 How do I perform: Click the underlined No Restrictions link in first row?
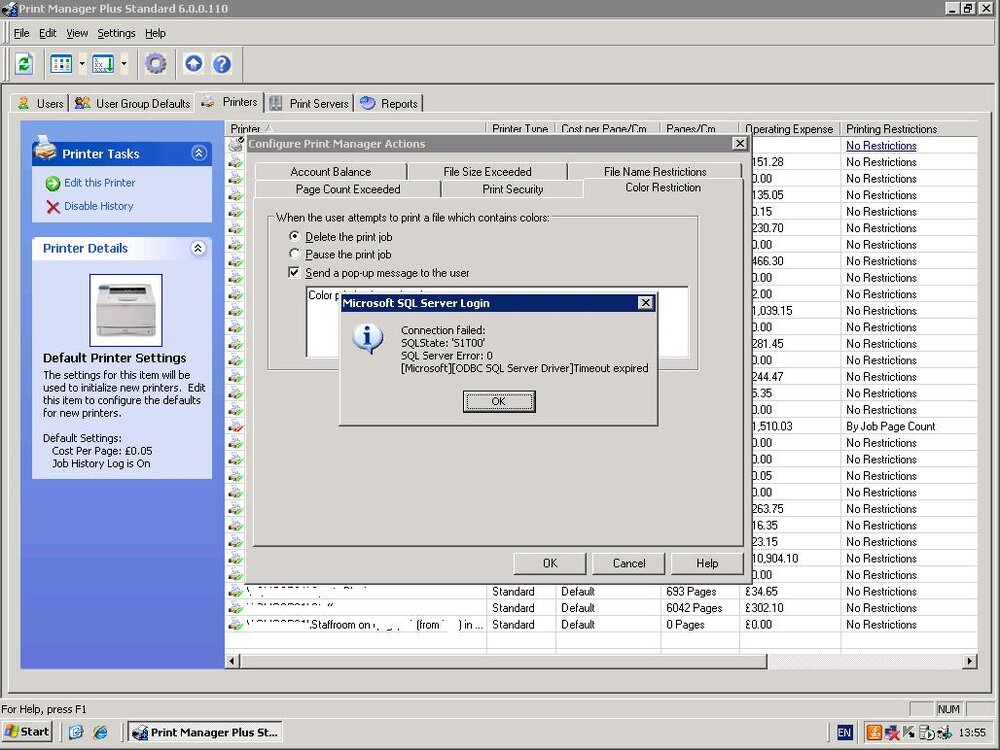pyautogui.click(x=881, y=145)
